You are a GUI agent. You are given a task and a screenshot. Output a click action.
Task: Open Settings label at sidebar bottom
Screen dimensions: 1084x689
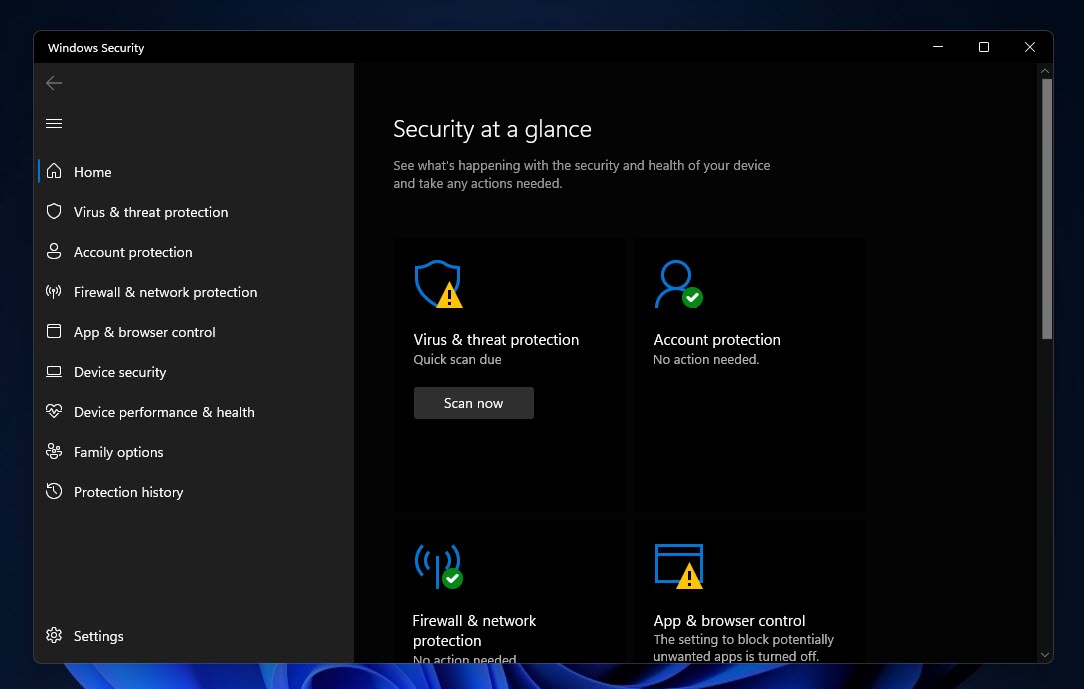(x=99, y=636)
